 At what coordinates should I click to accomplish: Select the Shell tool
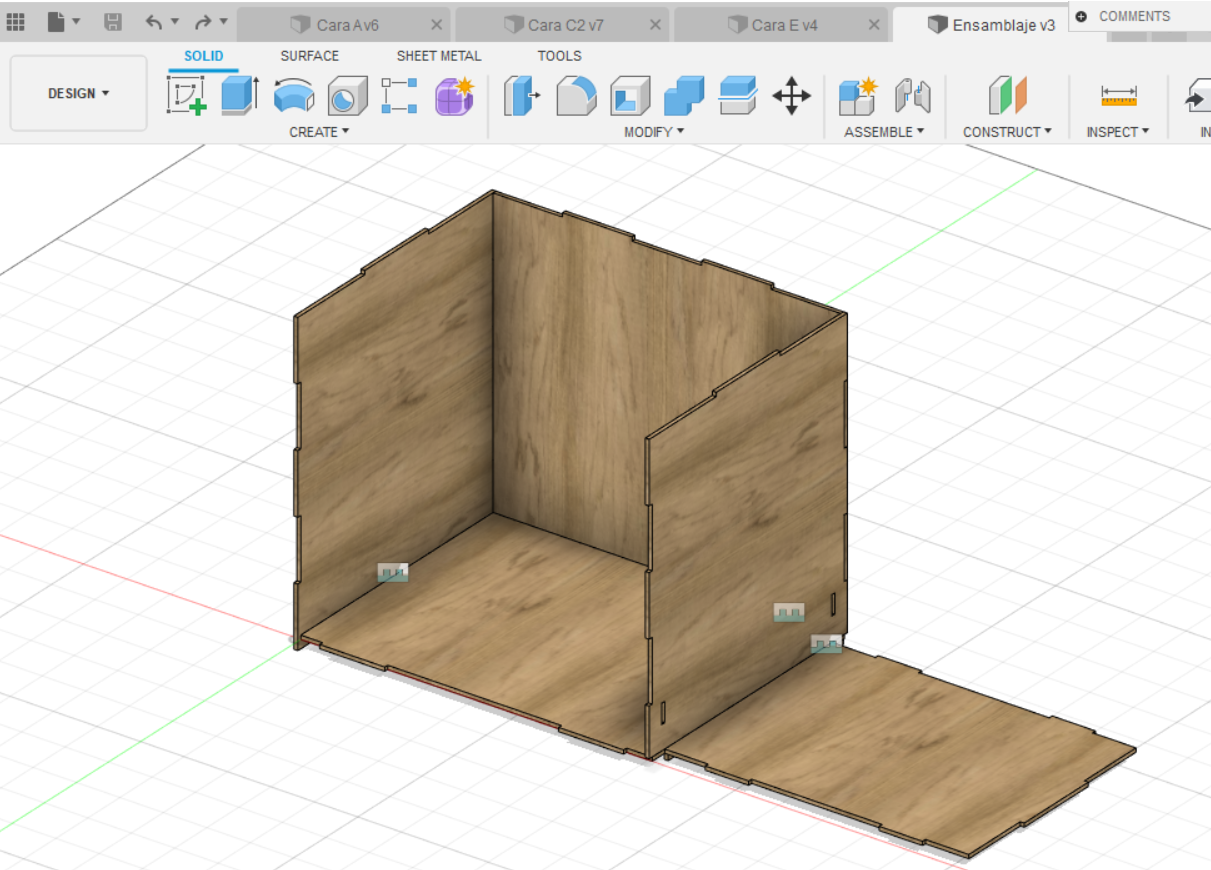pyautogui.click(x=630, y=96)
